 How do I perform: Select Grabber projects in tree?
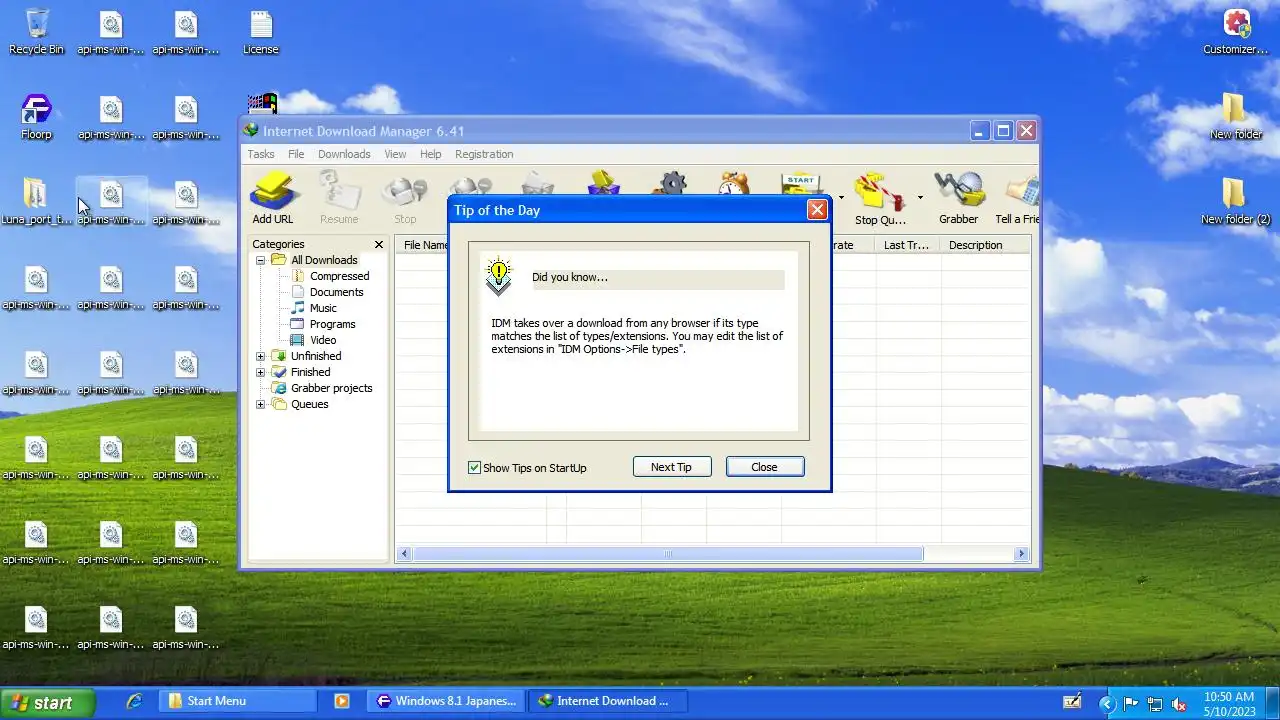pos(331,388)
